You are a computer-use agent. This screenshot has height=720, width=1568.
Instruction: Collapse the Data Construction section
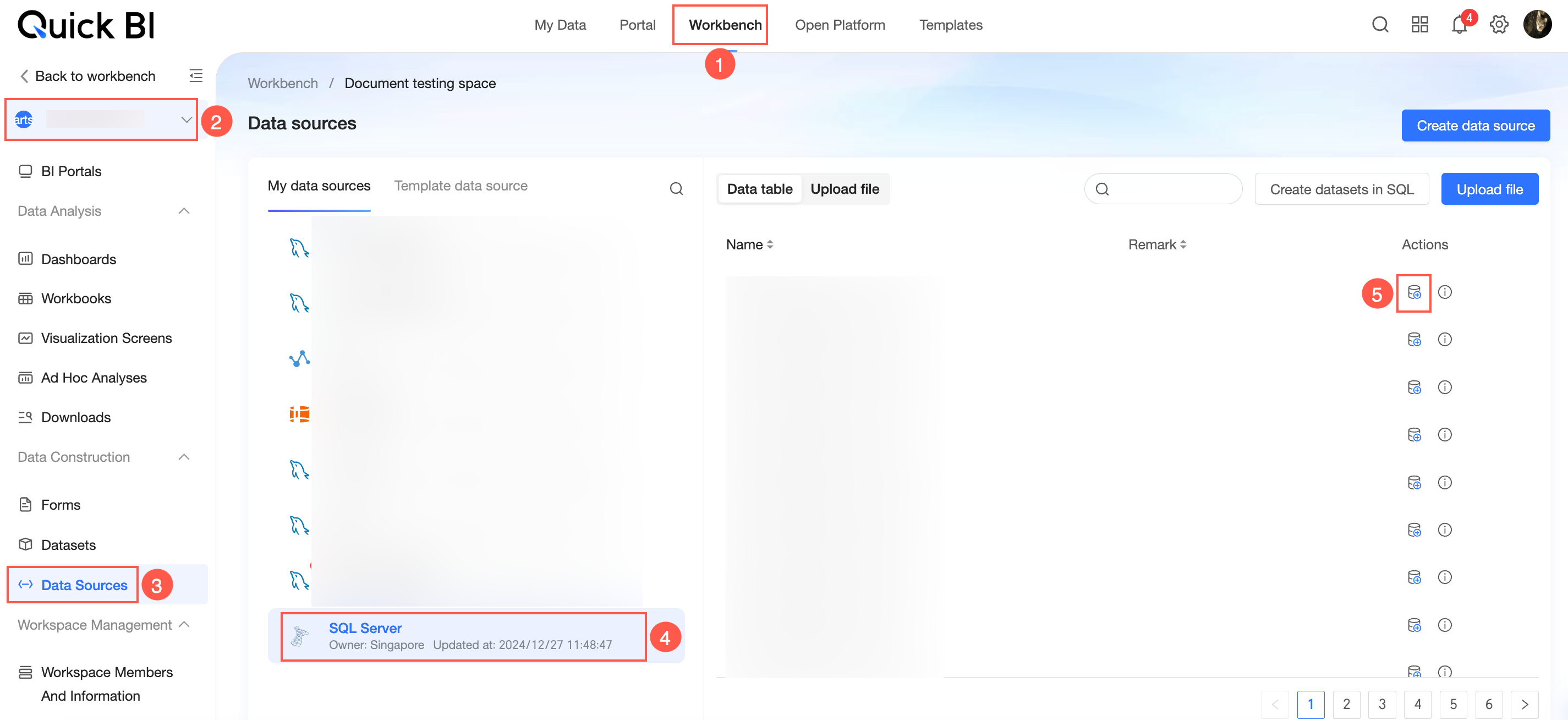(184, 457)
